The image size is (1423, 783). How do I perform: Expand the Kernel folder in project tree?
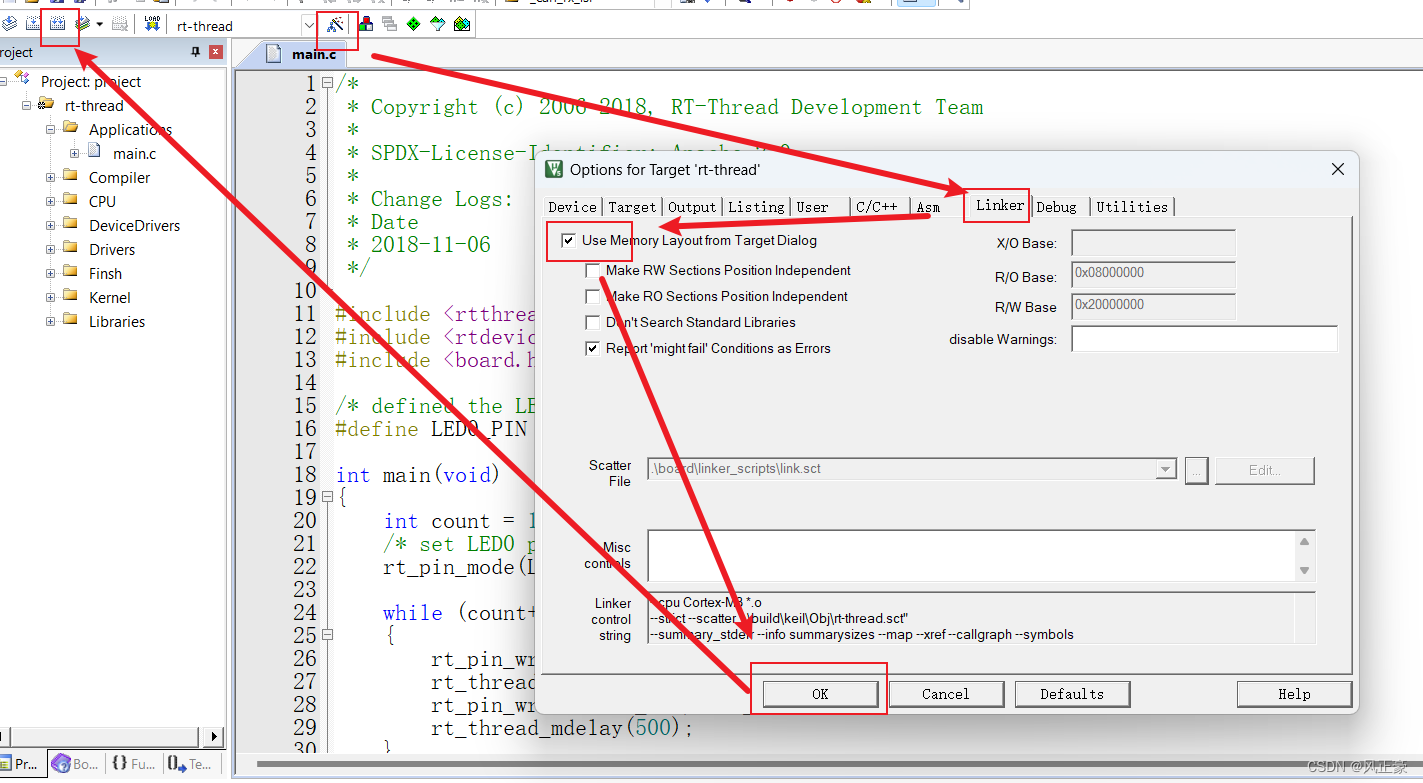50,297
